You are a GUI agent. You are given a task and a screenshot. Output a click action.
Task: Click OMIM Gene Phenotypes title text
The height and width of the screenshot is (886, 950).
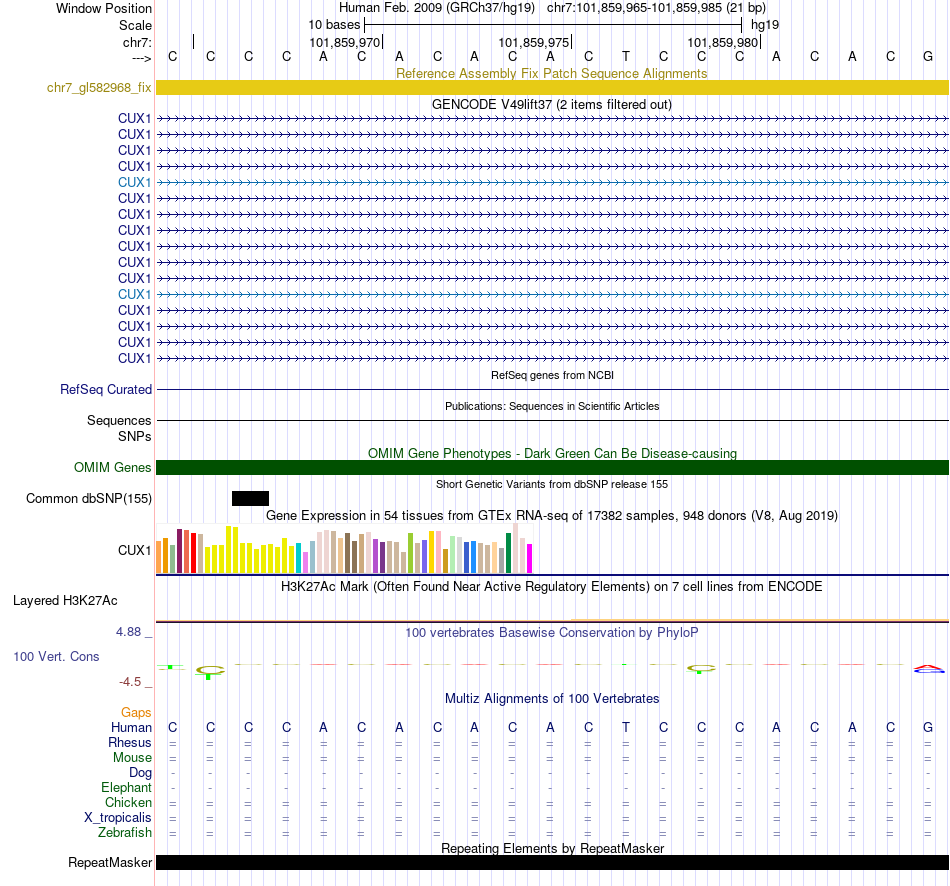pos(553,453)
